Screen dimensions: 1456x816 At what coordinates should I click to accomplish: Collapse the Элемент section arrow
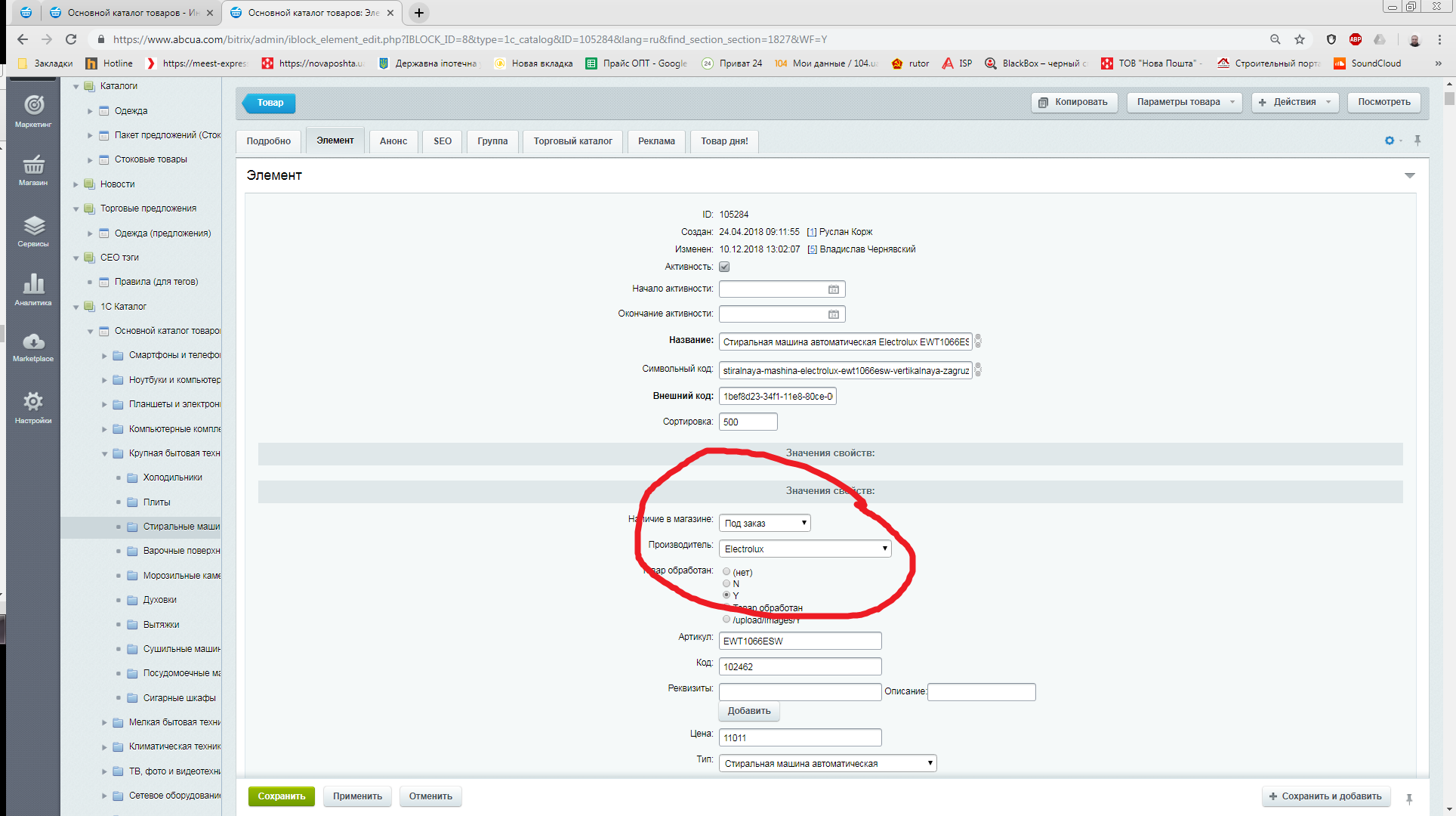(1409, 175)
